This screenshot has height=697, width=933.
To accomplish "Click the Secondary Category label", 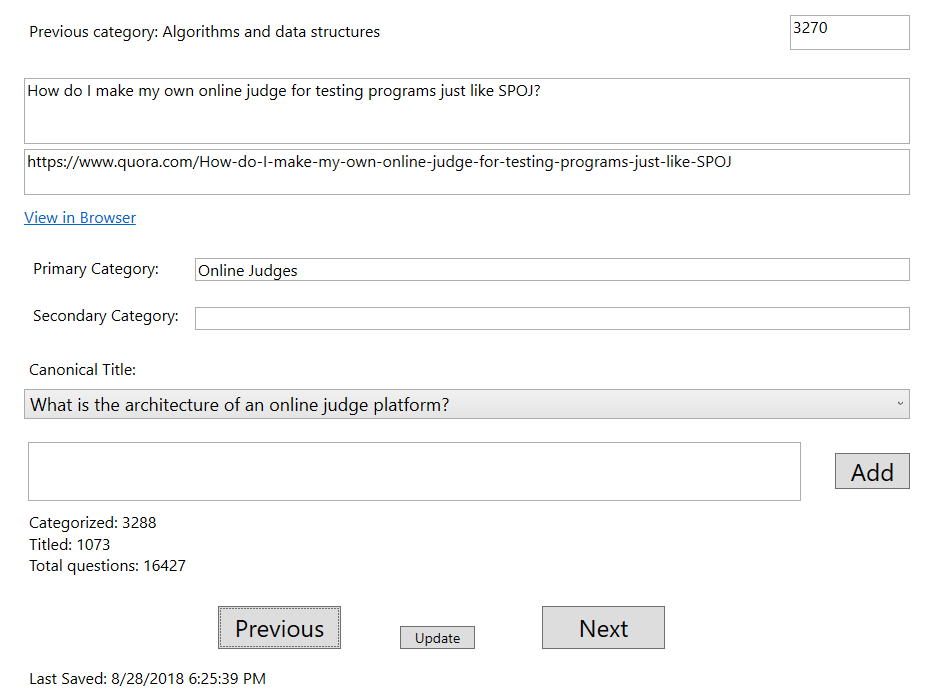I will 105,316.
